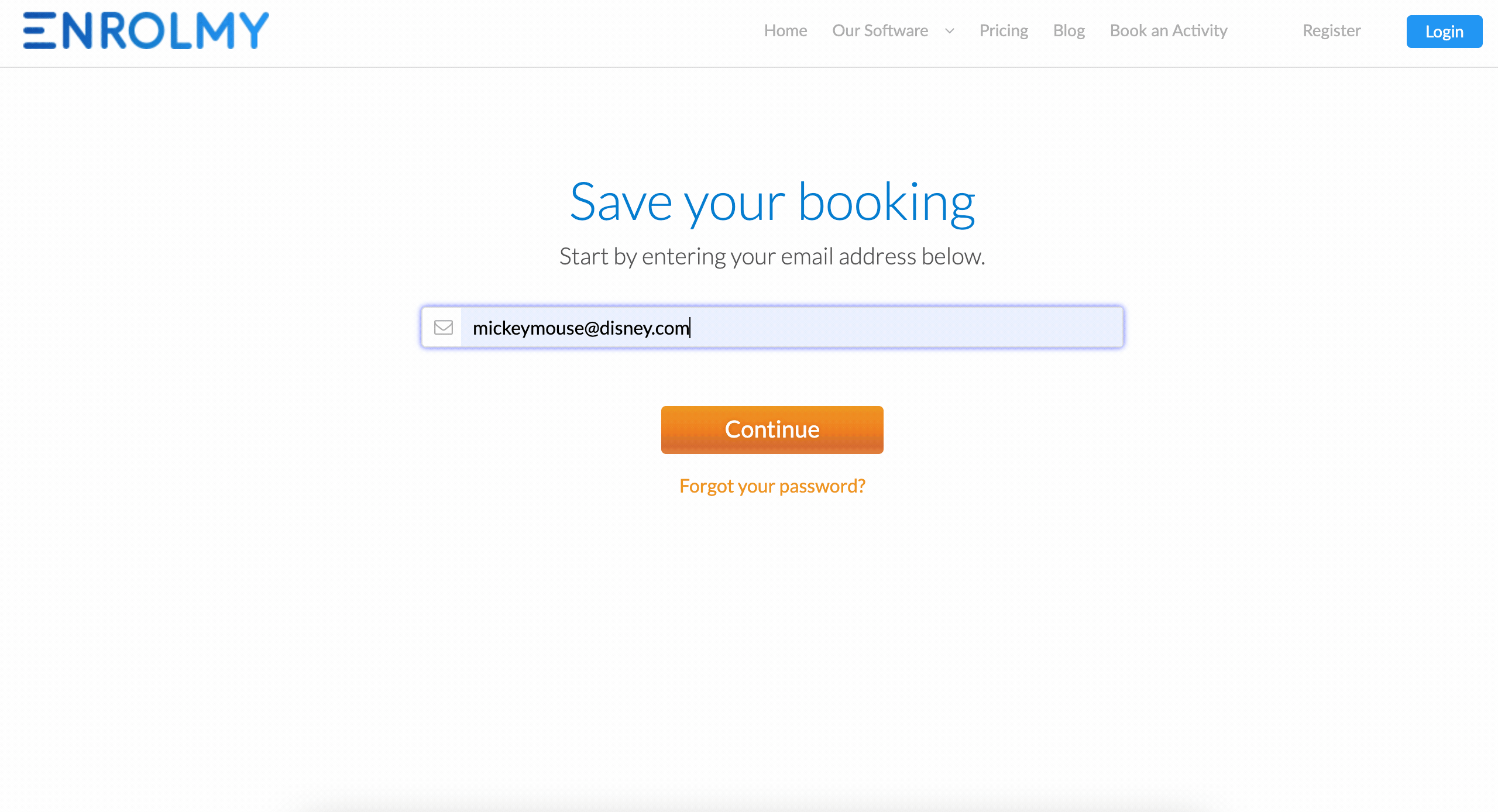This screenshot has height=812, width=1498.
Task: Click the empty right side of email field
Action: (907, 328)
